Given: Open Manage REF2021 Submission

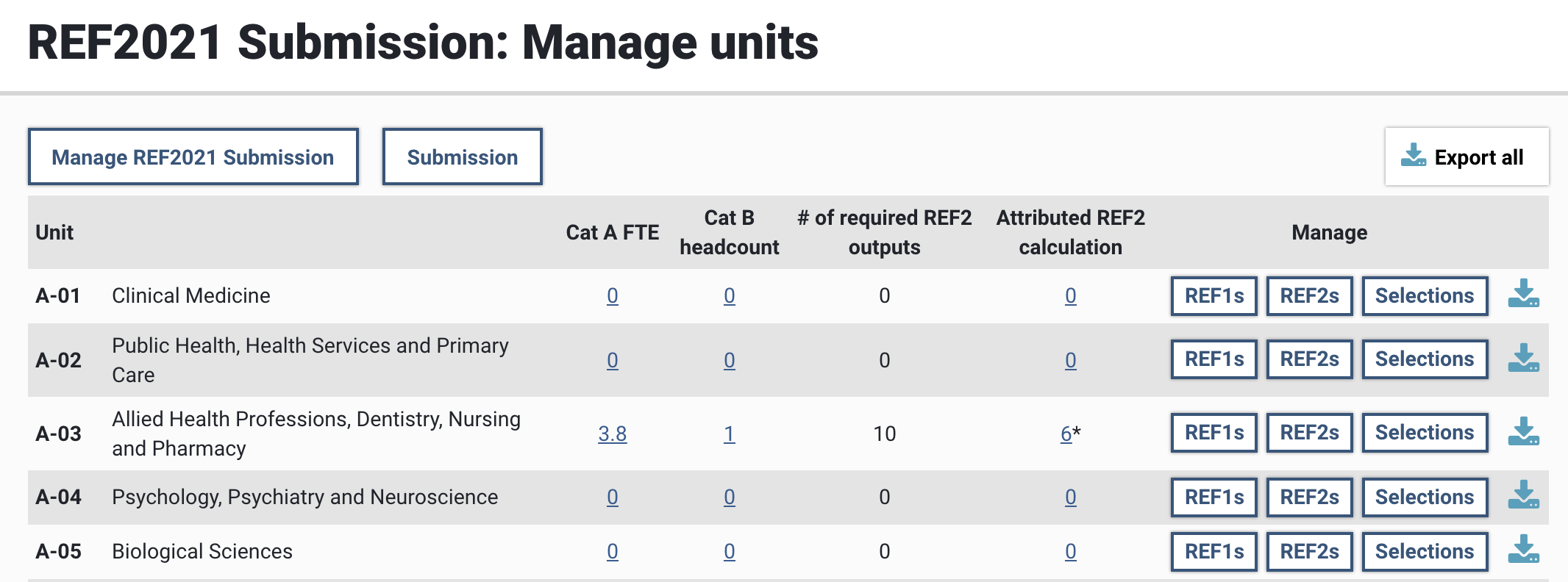Looking at the screenshot, I should coord(193,157).
